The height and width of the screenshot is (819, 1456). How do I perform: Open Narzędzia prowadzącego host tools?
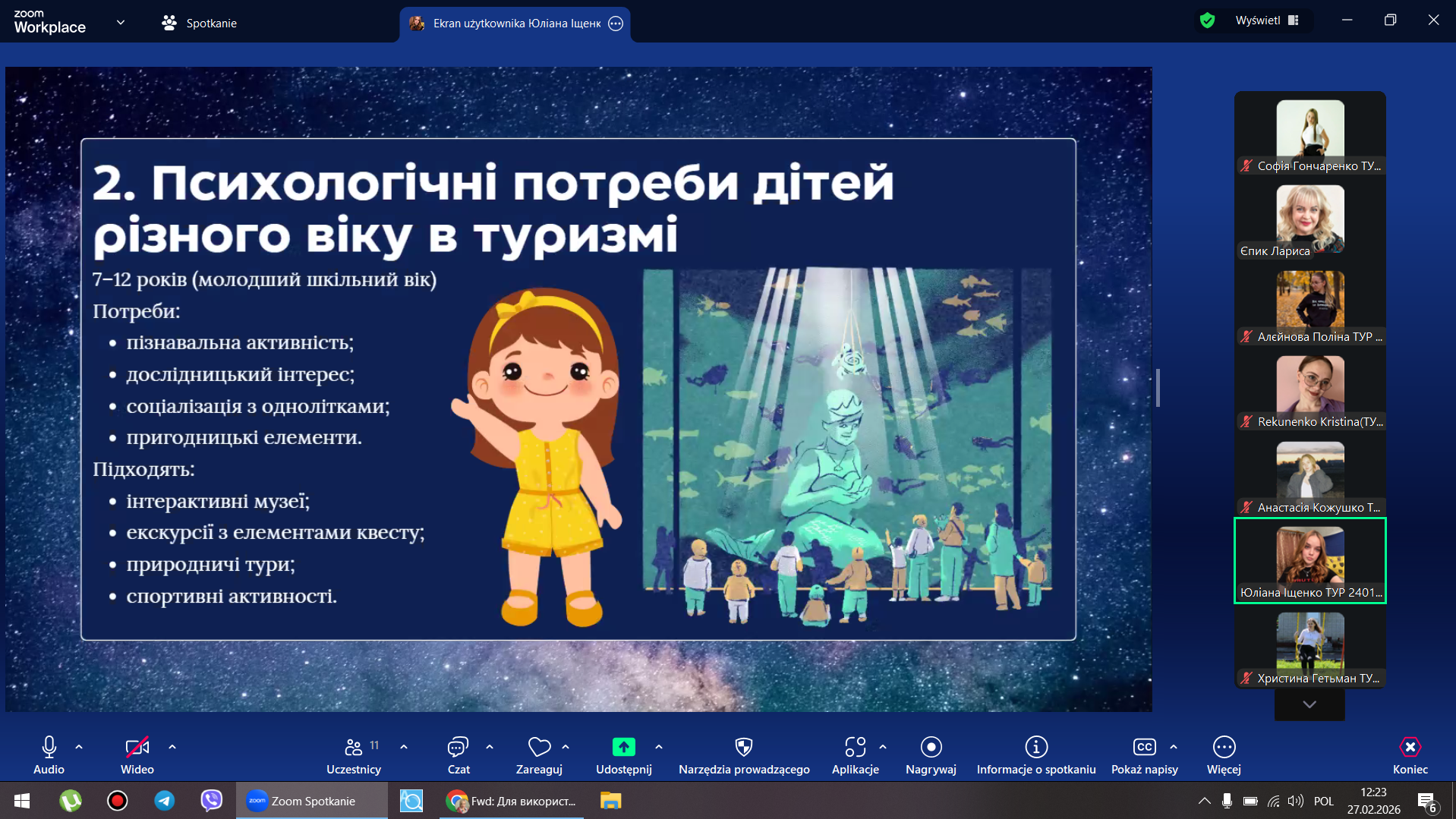coord(743,755)
